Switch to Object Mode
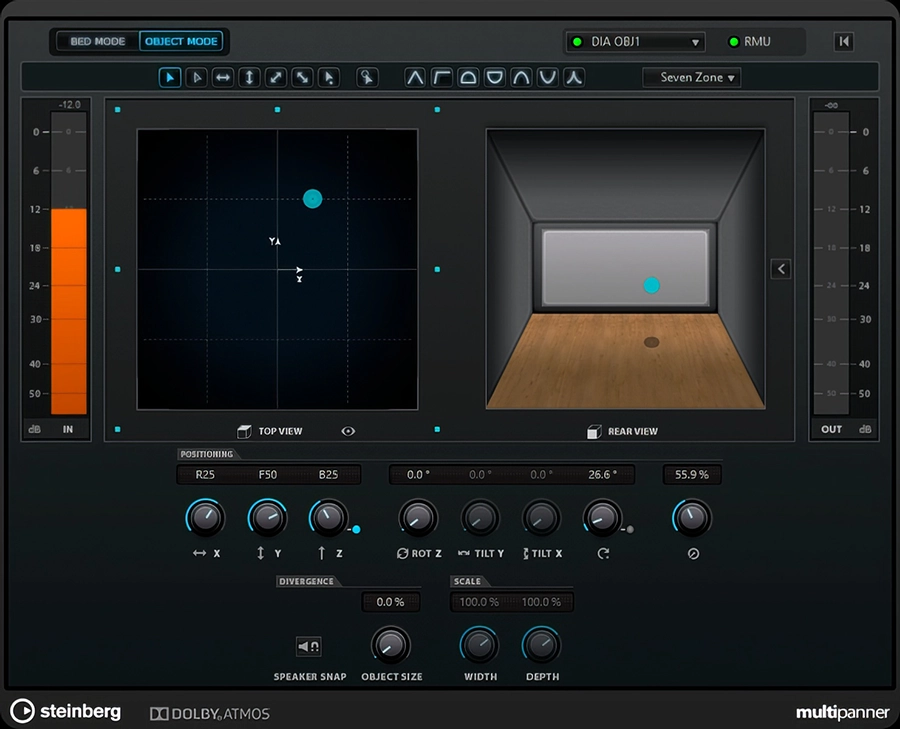This screenshot has width=900, height=729. pos(181,41)
